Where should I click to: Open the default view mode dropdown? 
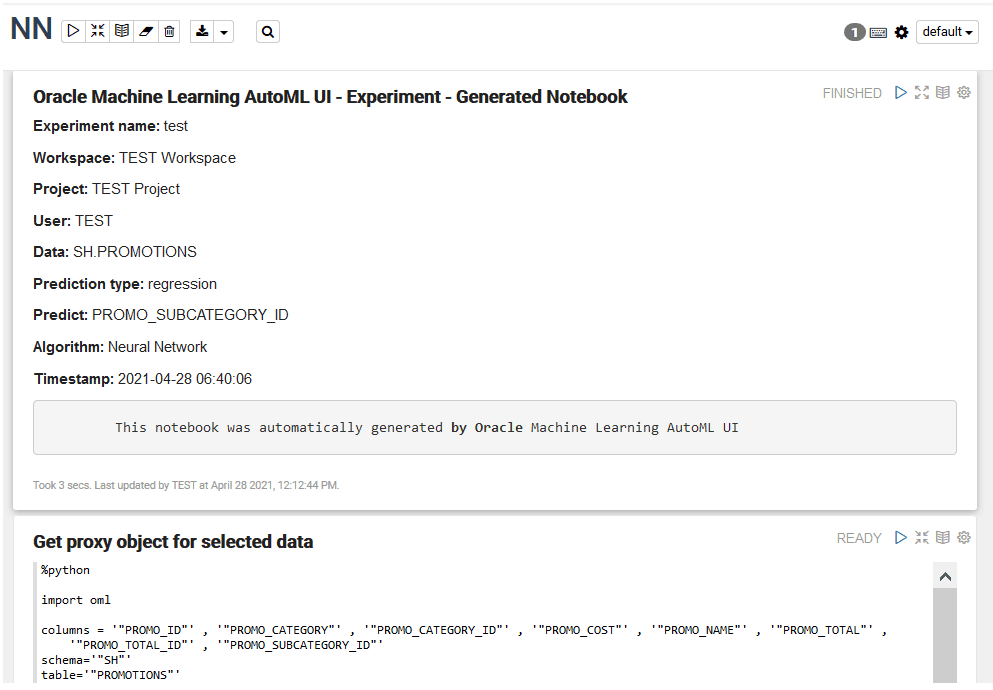(947, 32)
